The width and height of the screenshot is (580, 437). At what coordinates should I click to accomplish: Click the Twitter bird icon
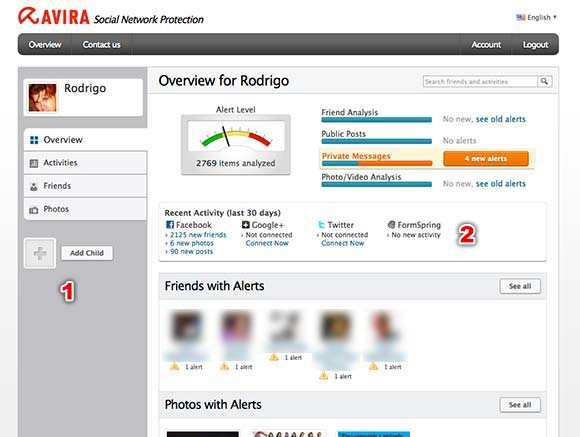(321, 225)
